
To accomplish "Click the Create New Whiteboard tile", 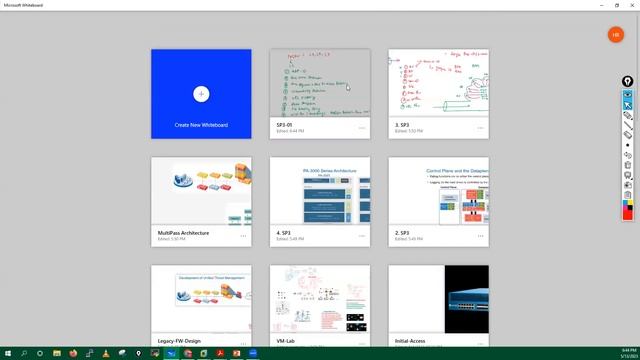I will [x=201, y=94].
